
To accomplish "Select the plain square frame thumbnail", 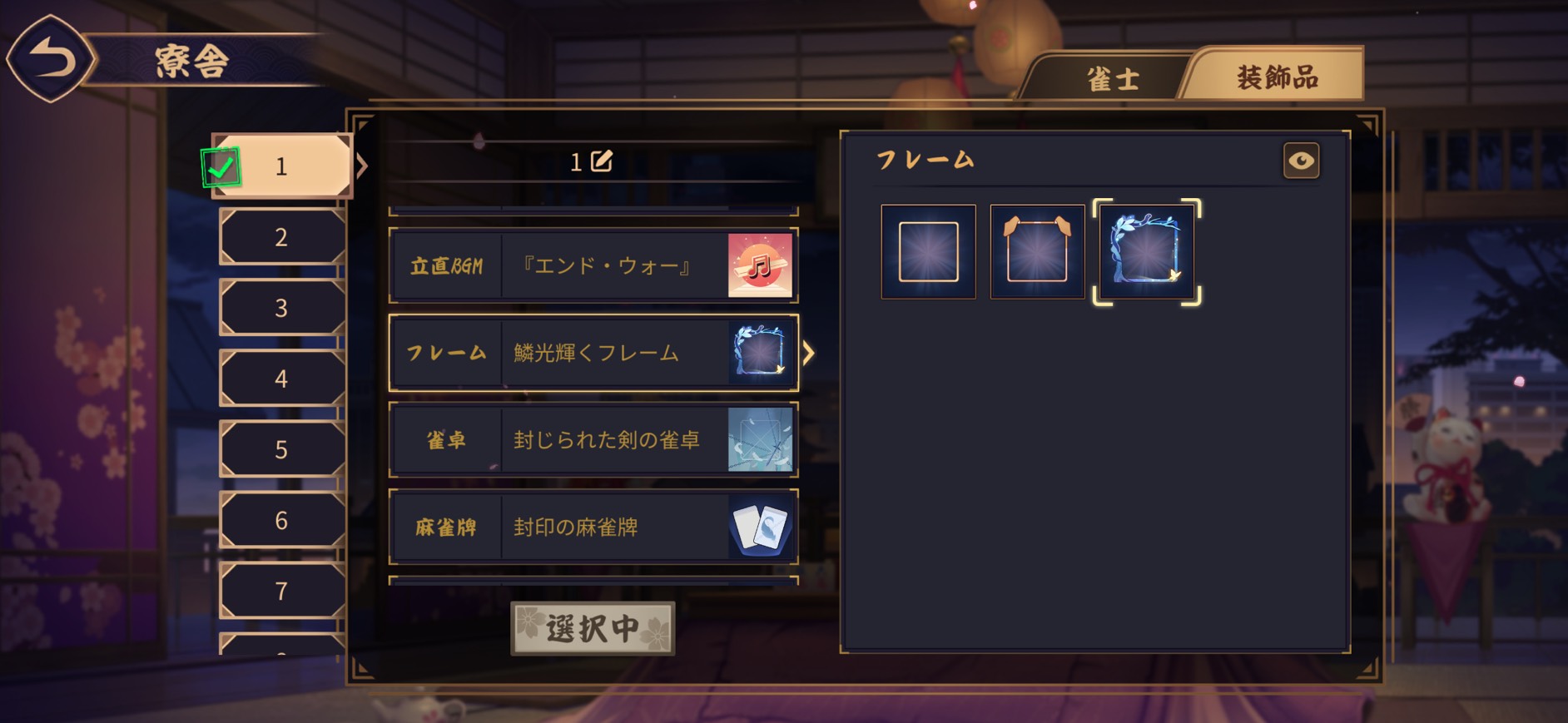I will pos(928,251).
